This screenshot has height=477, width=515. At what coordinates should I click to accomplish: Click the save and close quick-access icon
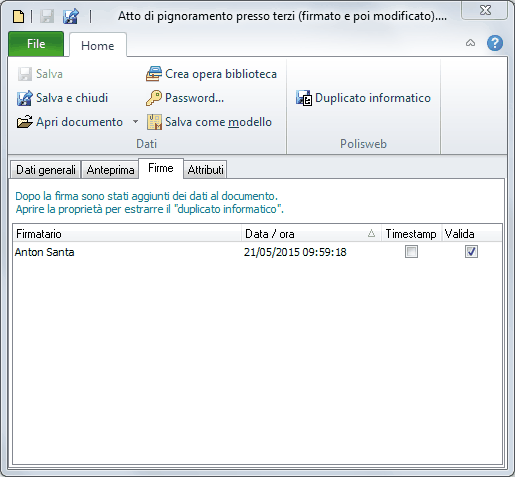(71, 16)
